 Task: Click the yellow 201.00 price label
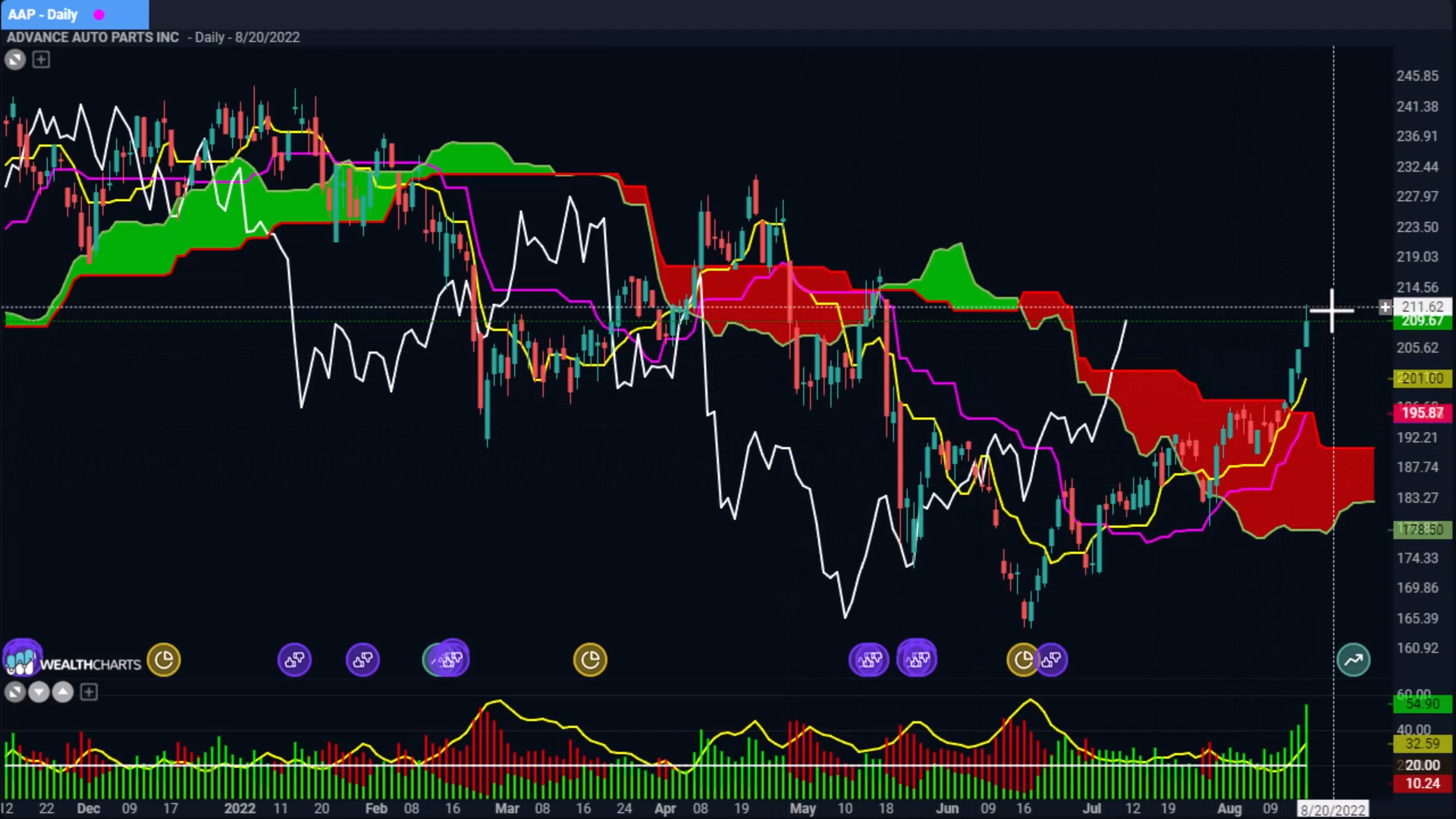pyautogui.click(x=1423, y=378)
